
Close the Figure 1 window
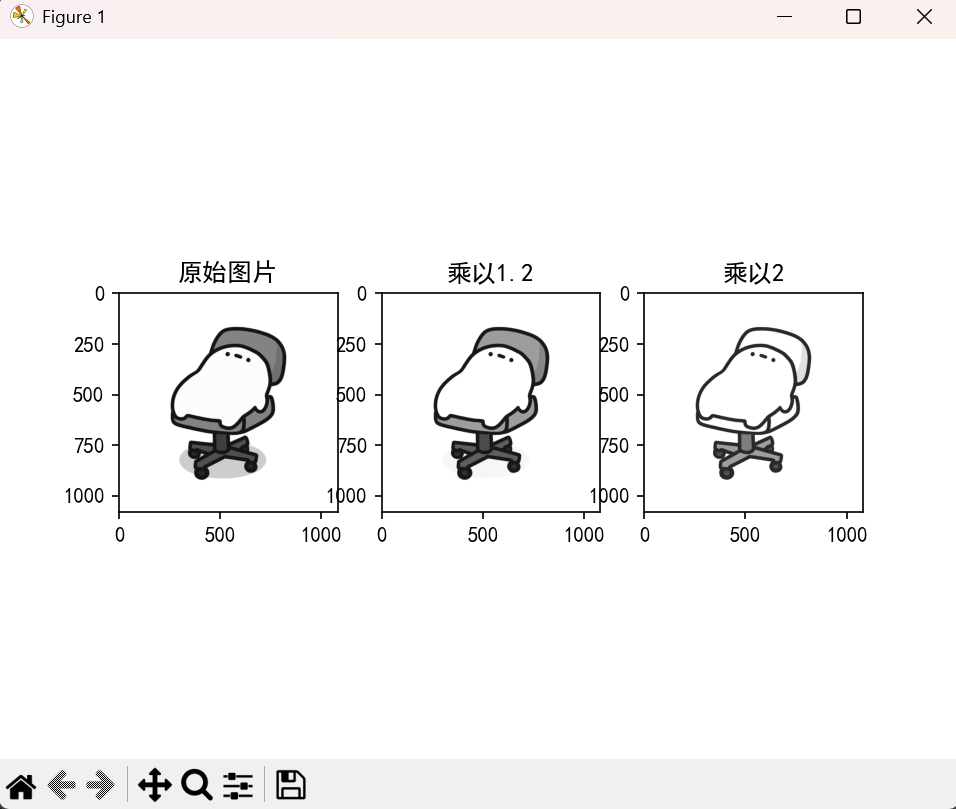tap(924, 16)
